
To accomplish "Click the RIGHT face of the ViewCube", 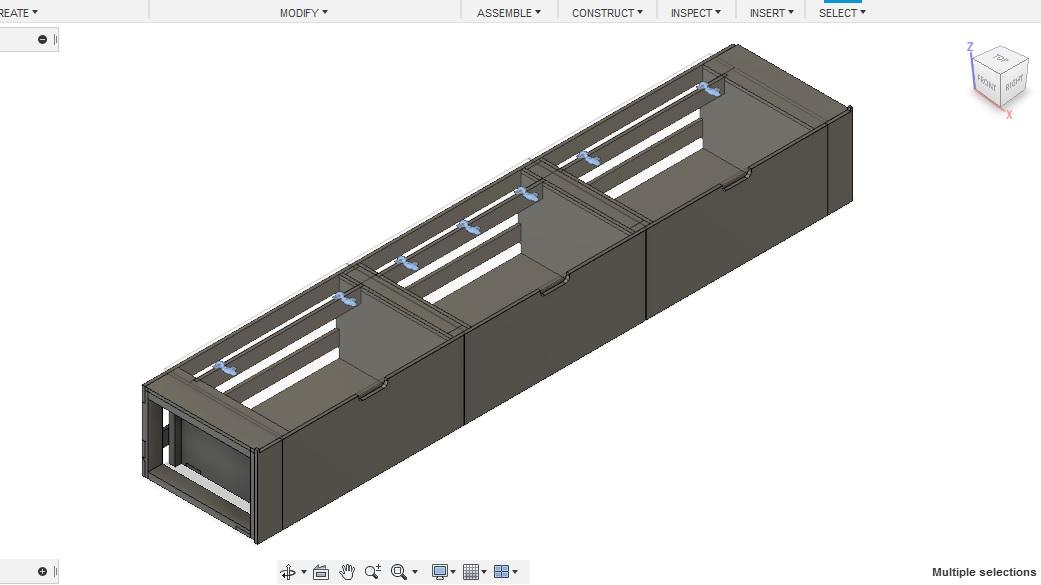I will point(1014,83).
